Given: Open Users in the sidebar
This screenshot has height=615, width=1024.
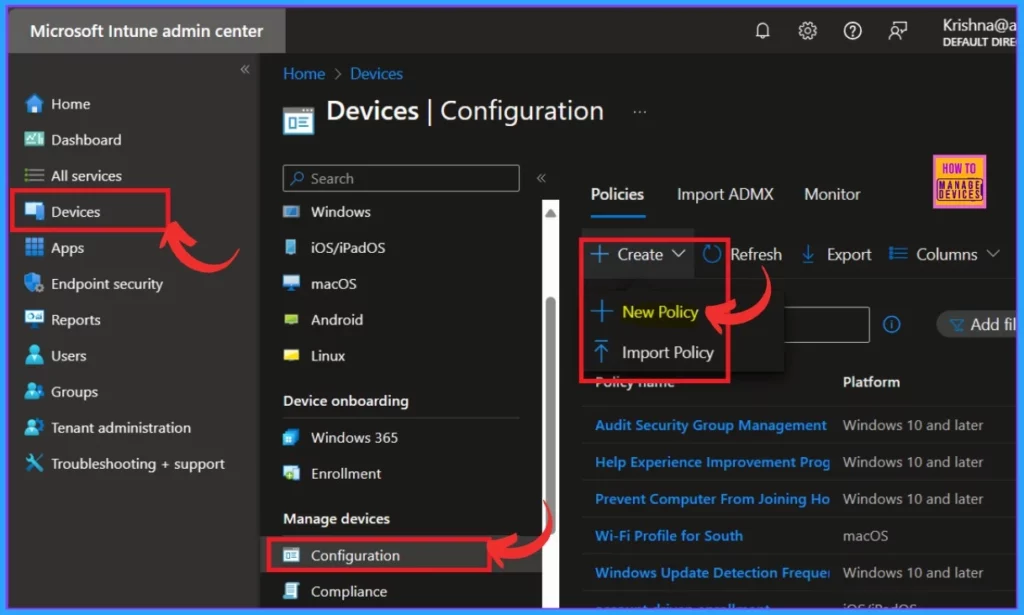Looking at the screenshot, I should tap(69, 356).
